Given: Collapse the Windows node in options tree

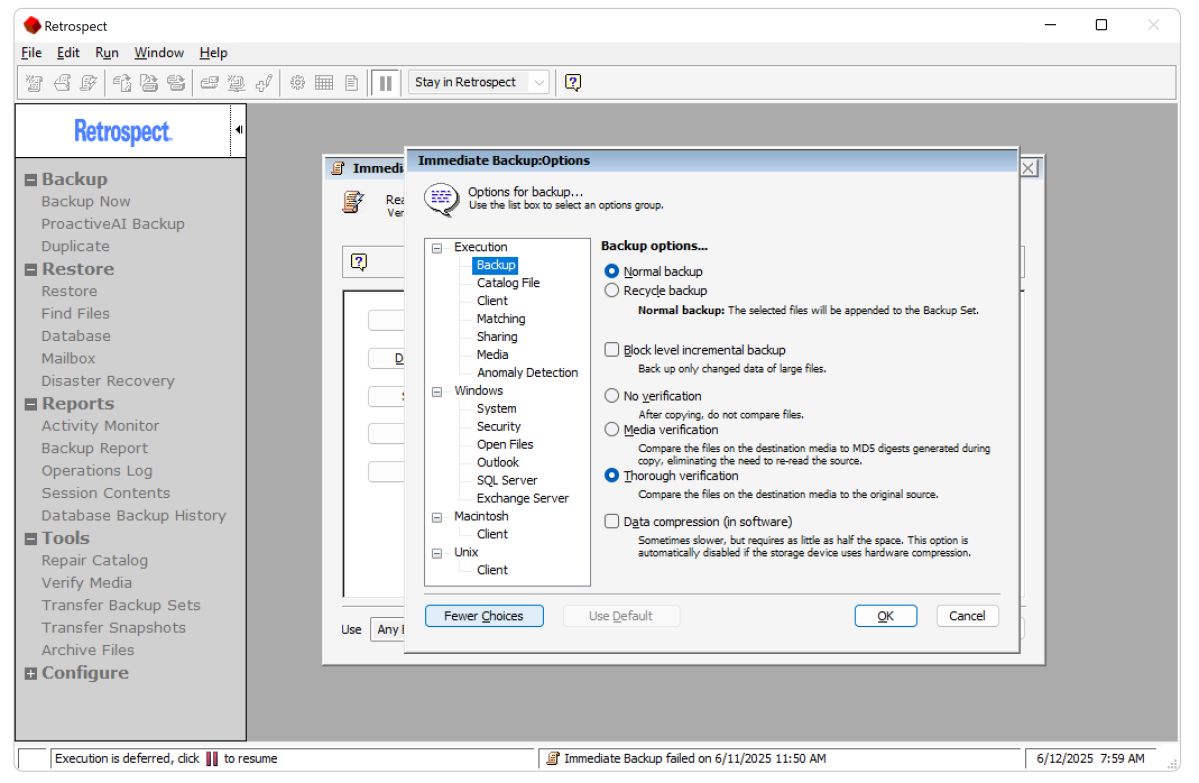Looking at the screenshot, I should click(437, 392).
